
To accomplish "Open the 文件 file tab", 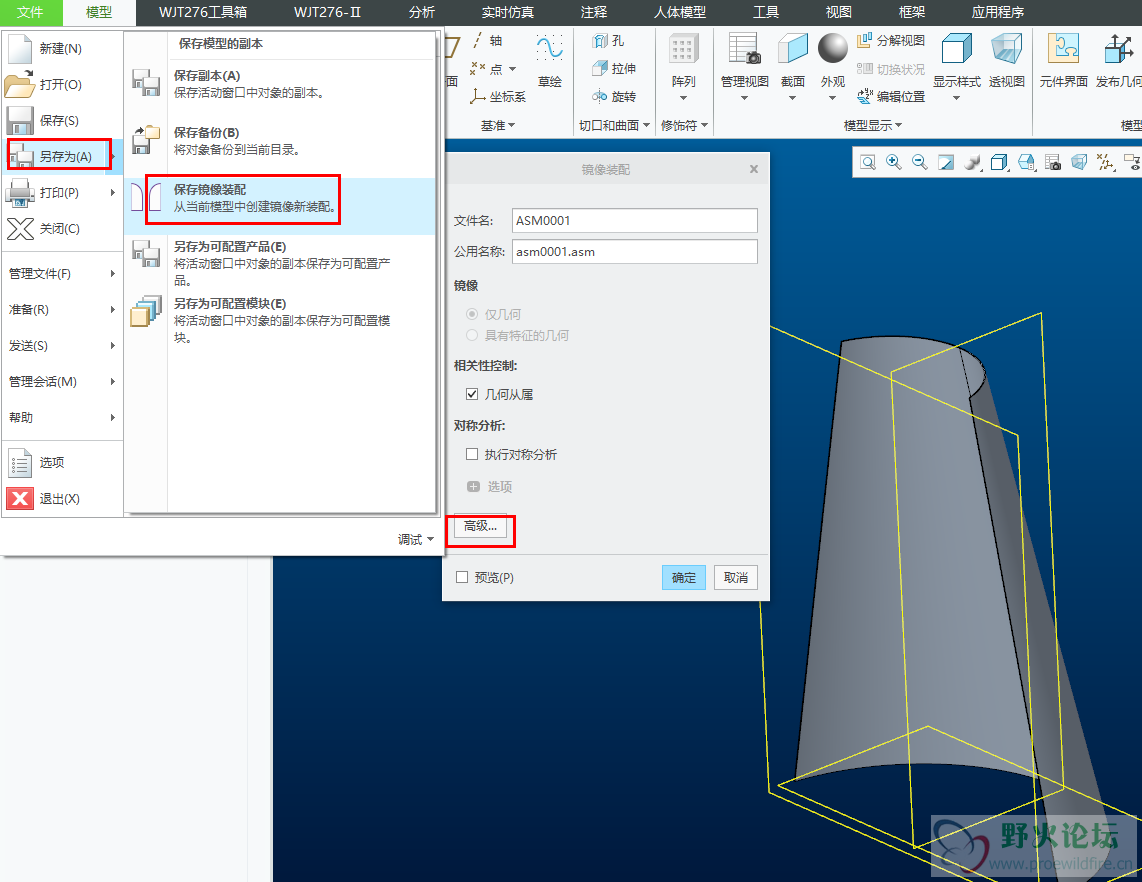I will 31,12.
